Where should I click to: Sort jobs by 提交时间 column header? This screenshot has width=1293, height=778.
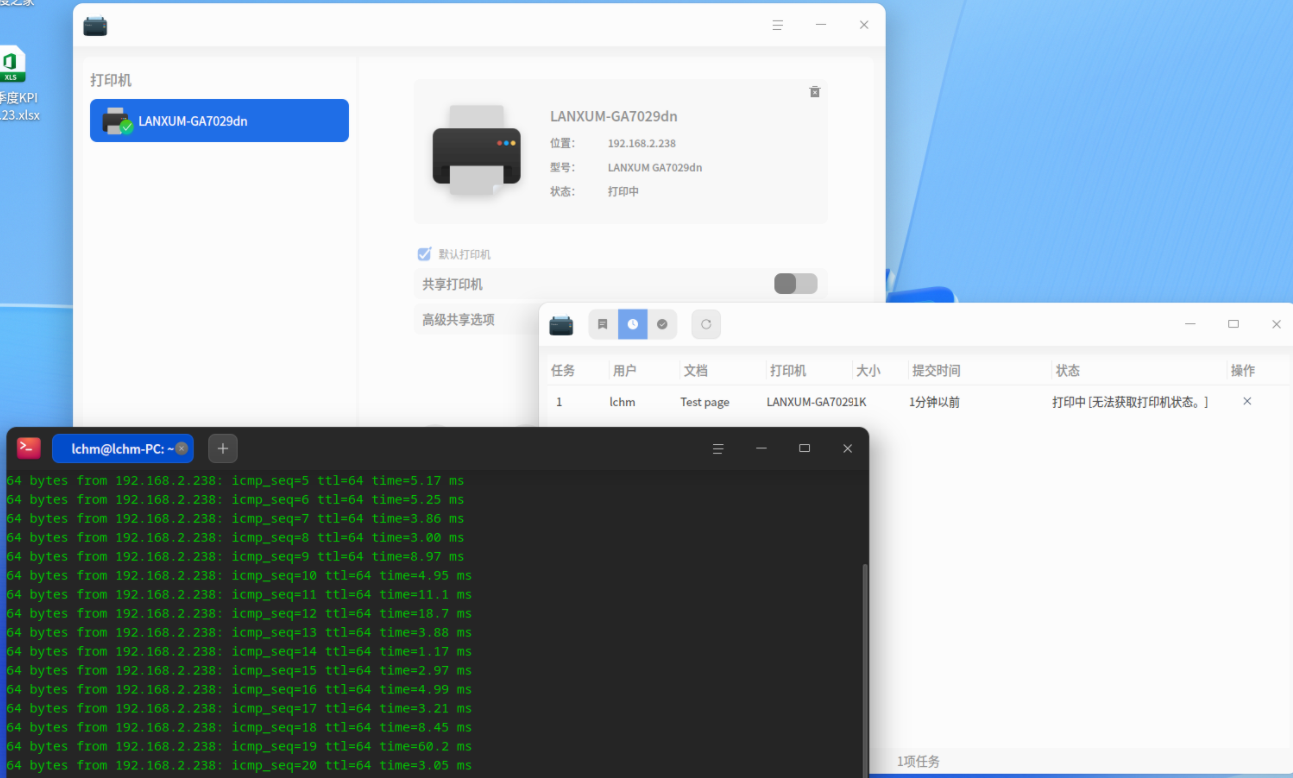click(936, 370)
